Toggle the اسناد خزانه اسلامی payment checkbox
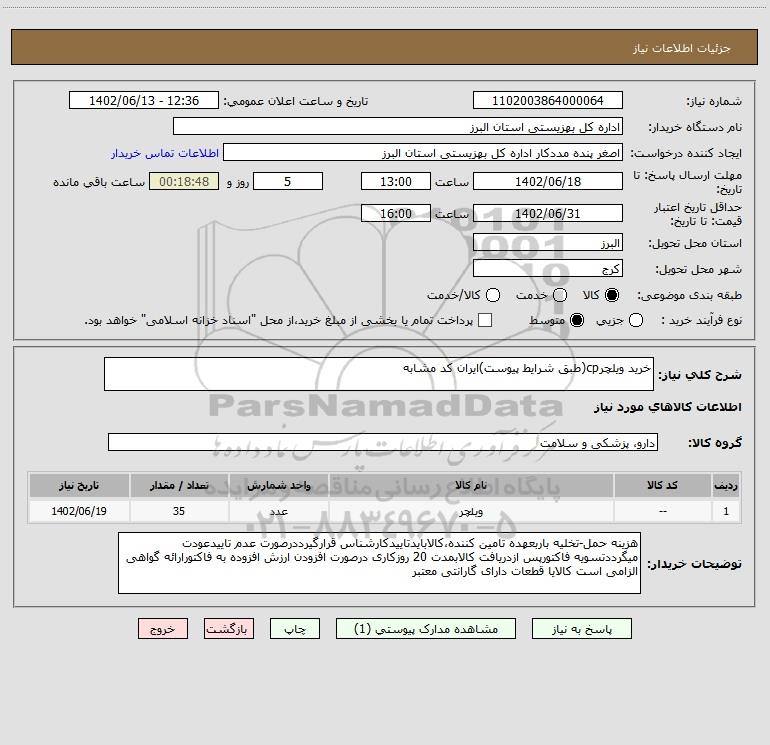Viewport: 770px width, 745px height. tap(485, 320)
